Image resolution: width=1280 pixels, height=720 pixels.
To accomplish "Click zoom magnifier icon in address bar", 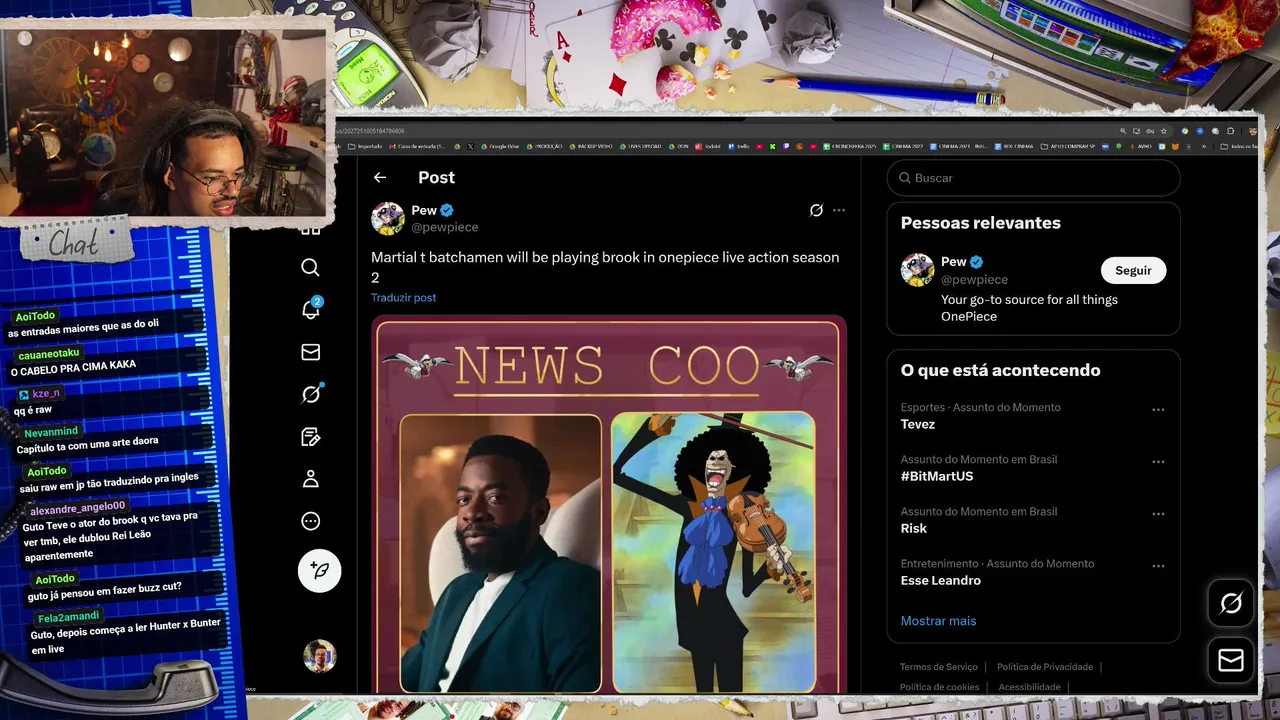I will coord(1123,131).
